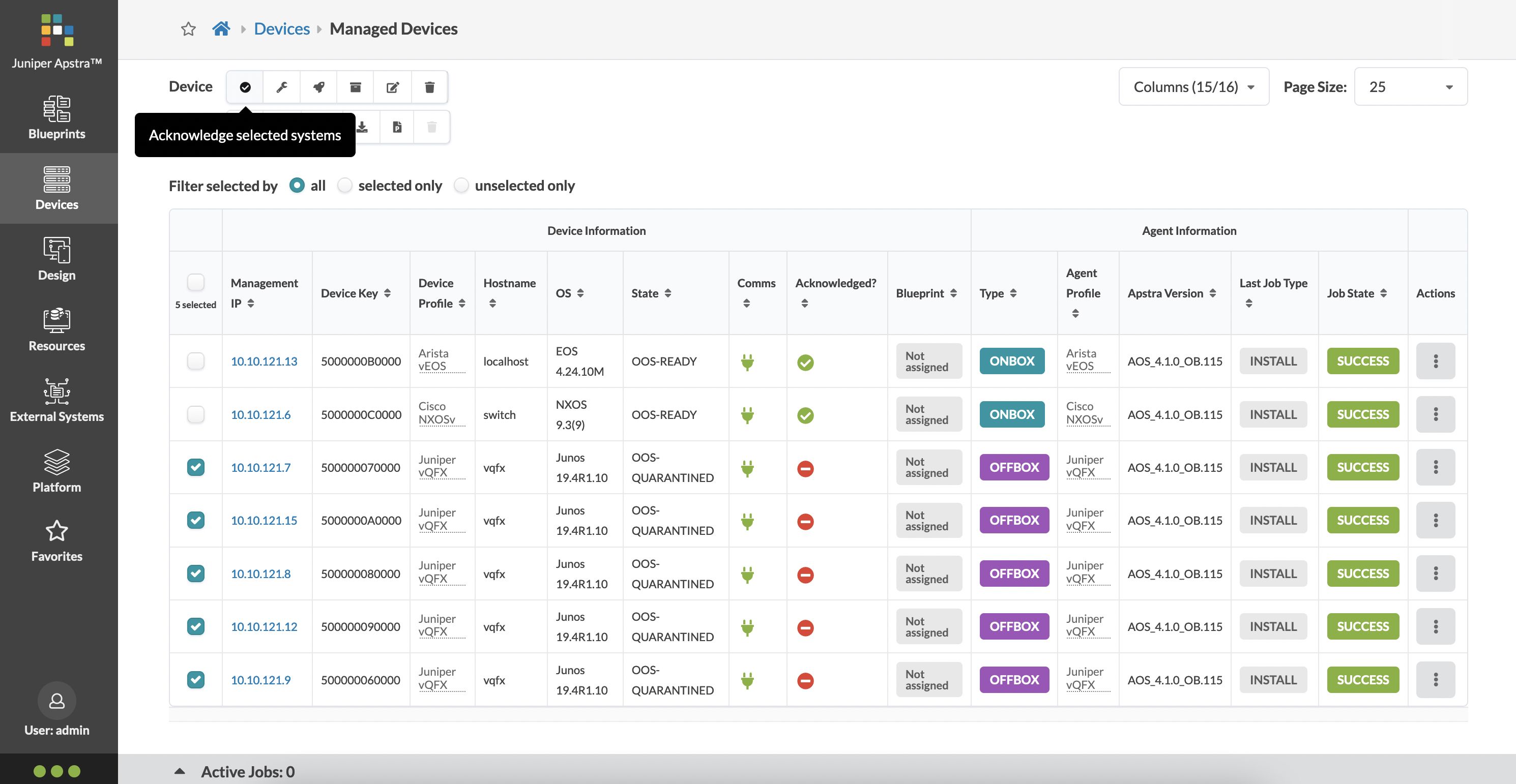Click Devices breadcrumb link

(x=282, y=29)
